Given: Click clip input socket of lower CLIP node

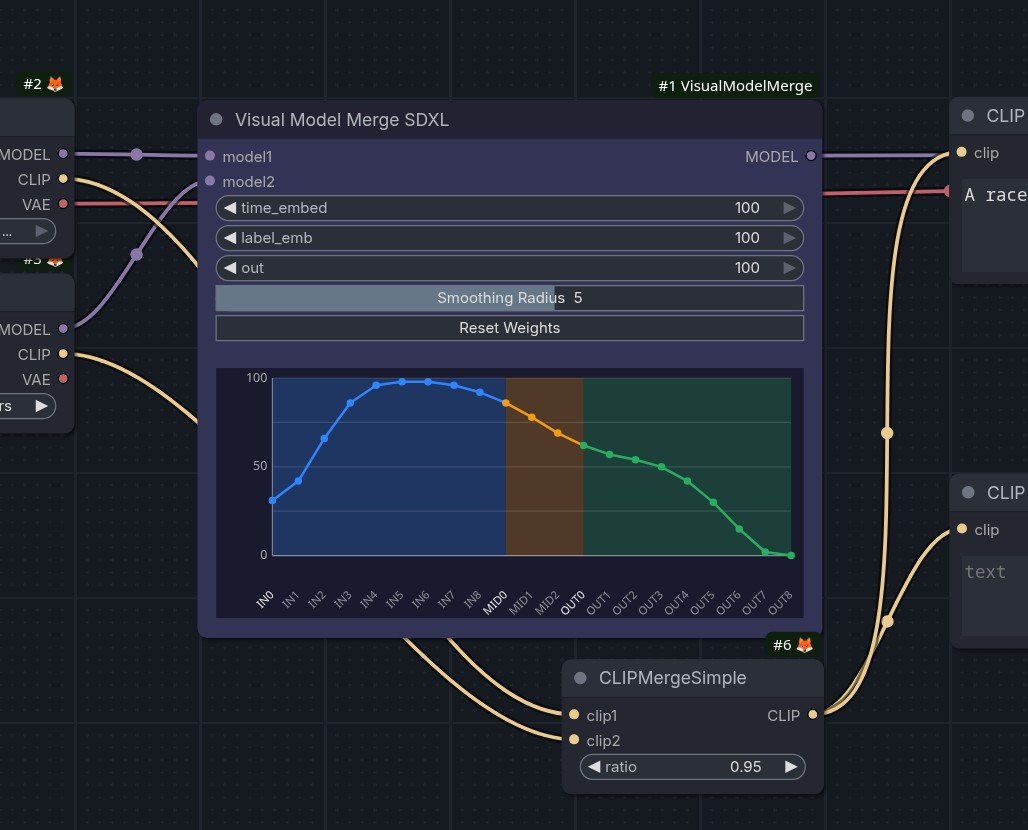Looking at the screenshot, I should (962, 528).
